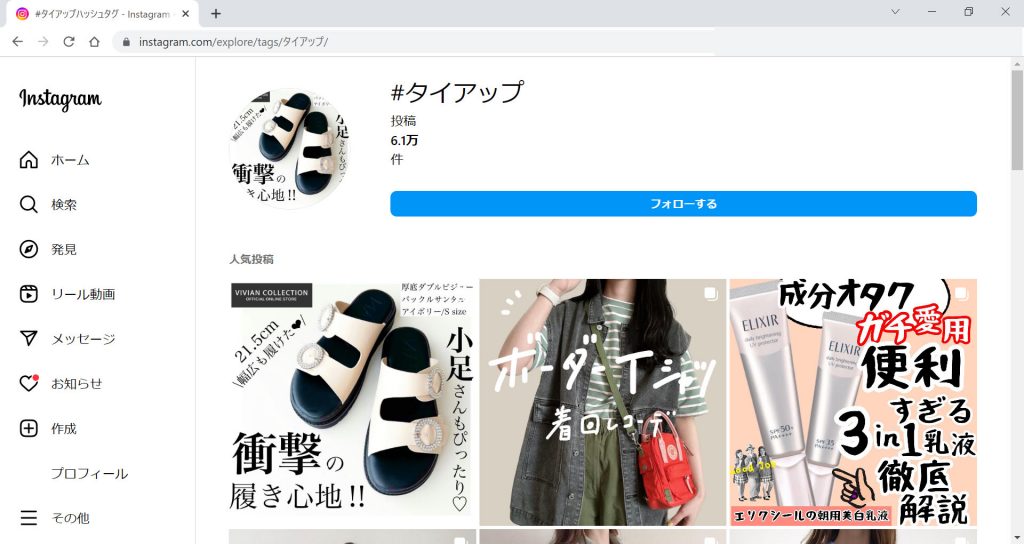Click the carousel icon on ボーダーTシャツ post
The image size is (1024, 544).
click(711, 294)
